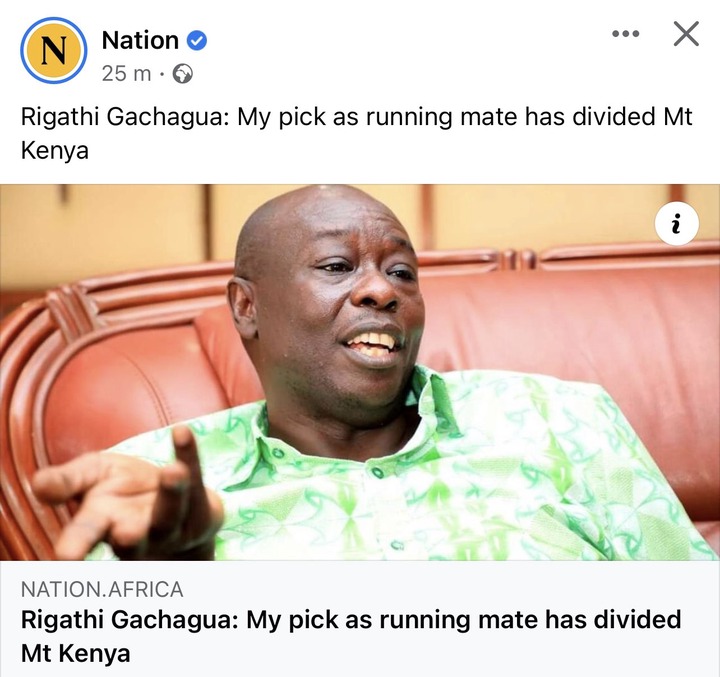The image size is (720, 677).
Task: Hide this post with the X button
Action: pyautogui.click(x=686, y=34)
